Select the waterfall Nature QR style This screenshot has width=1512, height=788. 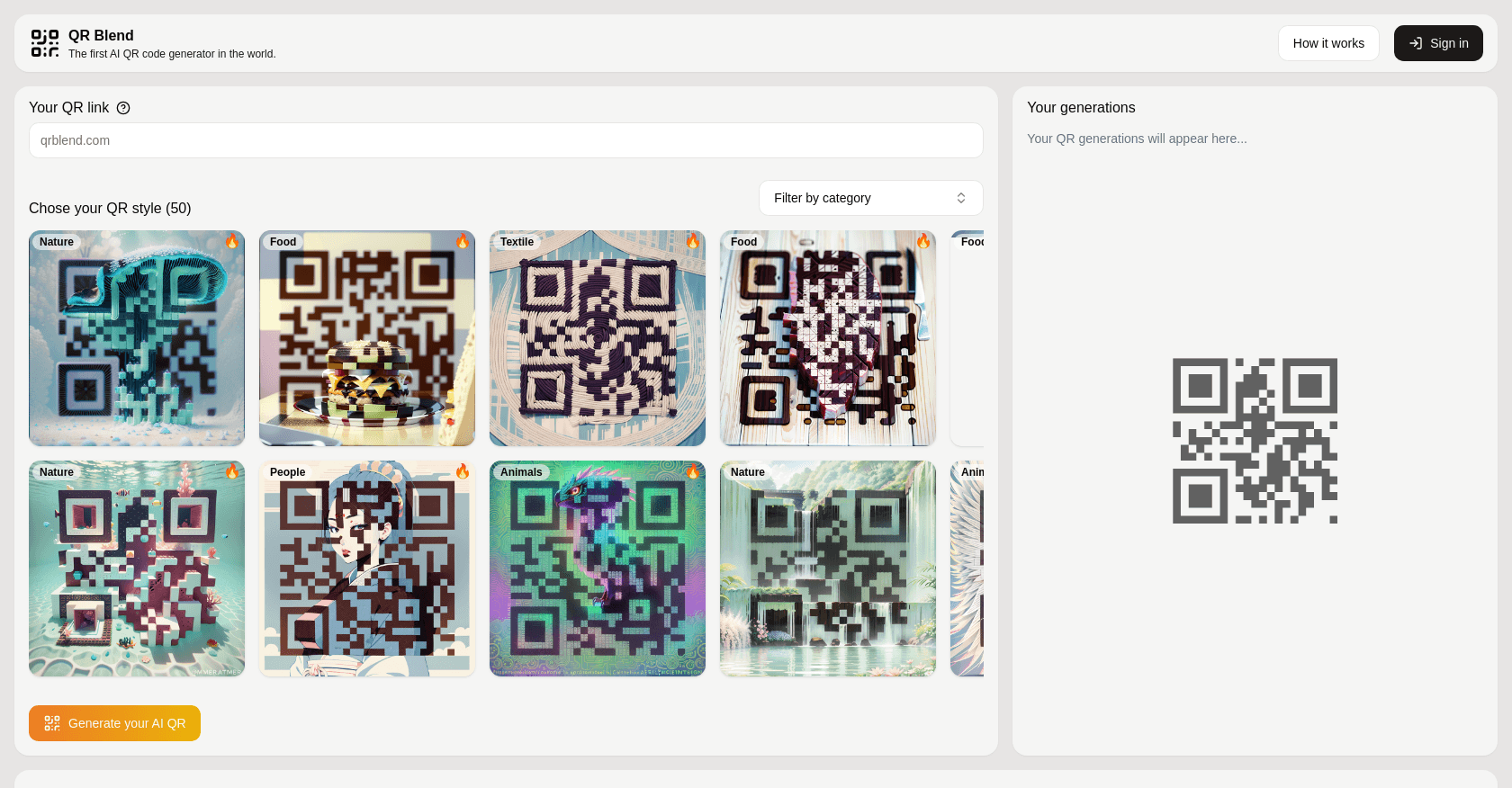(828, 569)
